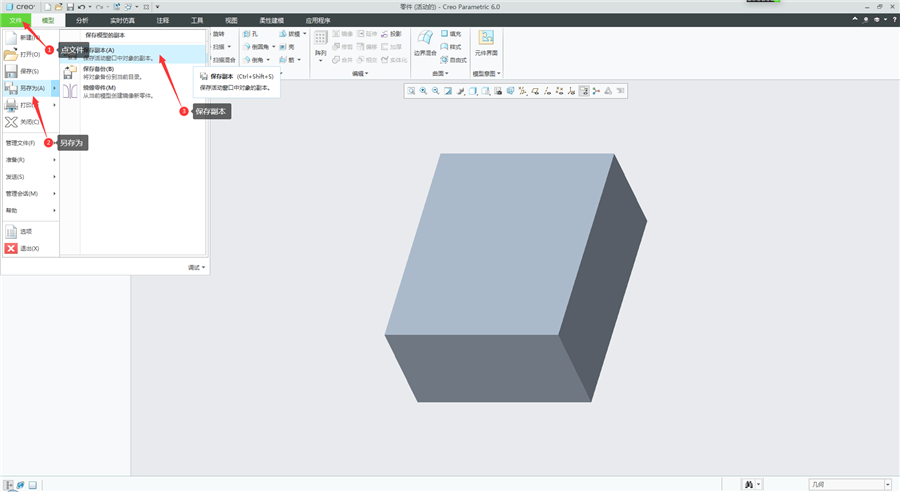Expand the 编辑 group dropdown

[360, 73]
